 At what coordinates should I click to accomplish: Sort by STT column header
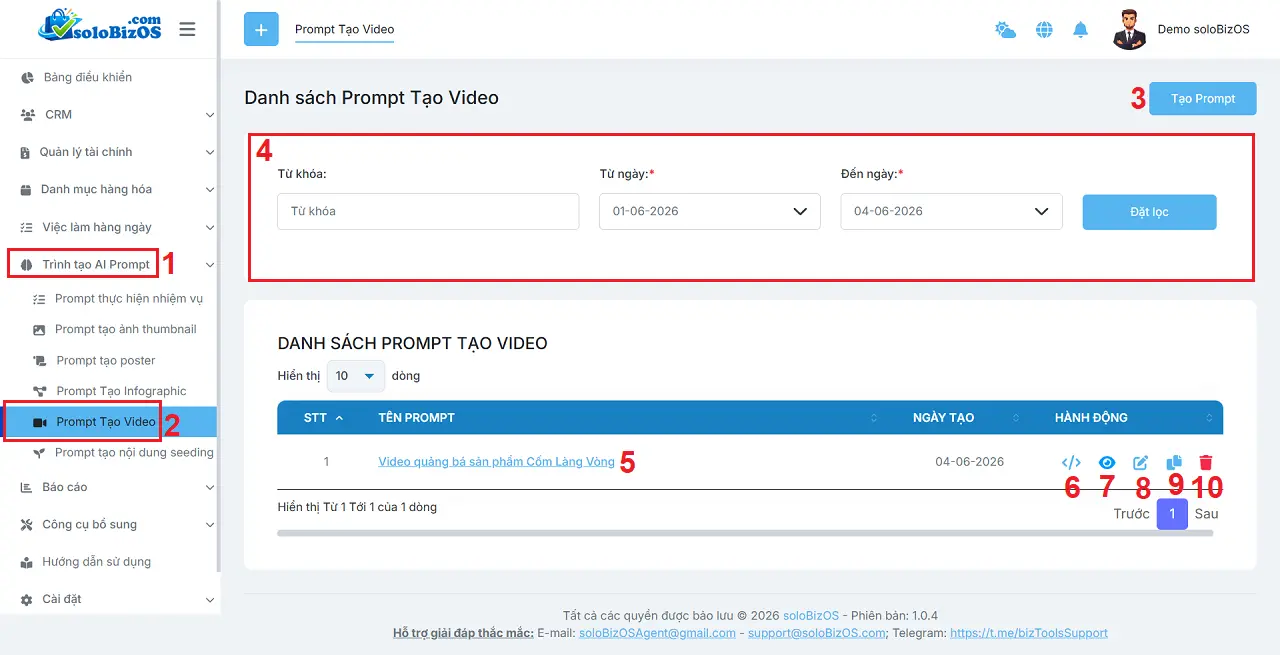tap(324, 418)
